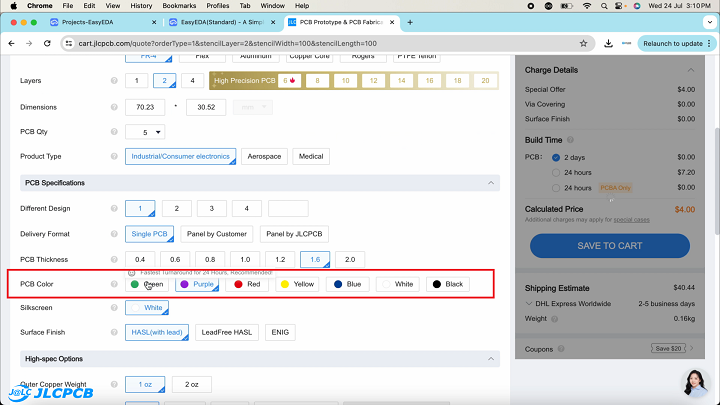Collapse the PCB Specifications section
720x405 pixels.
tap(491, 183)
